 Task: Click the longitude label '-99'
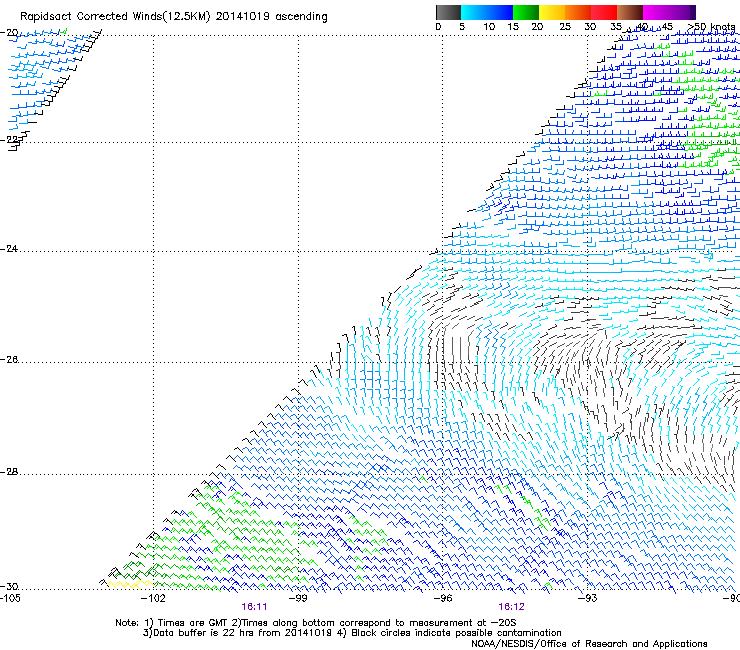(x=298, y=598)
